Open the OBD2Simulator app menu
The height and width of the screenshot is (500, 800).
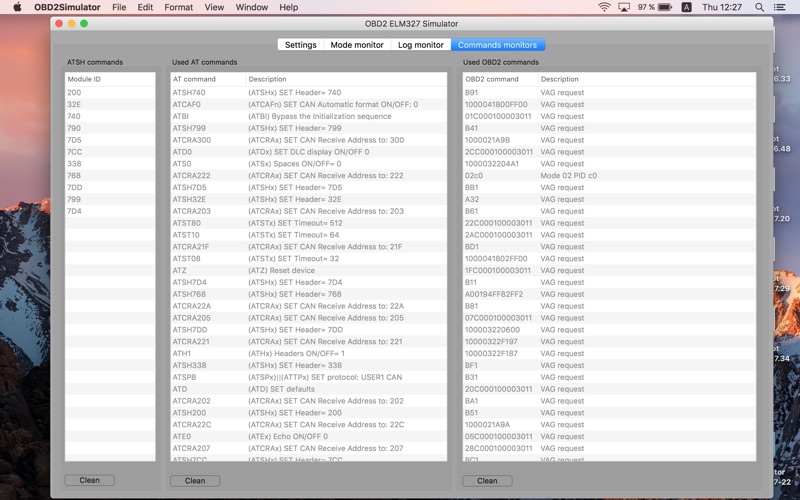(x=67, y=7)
